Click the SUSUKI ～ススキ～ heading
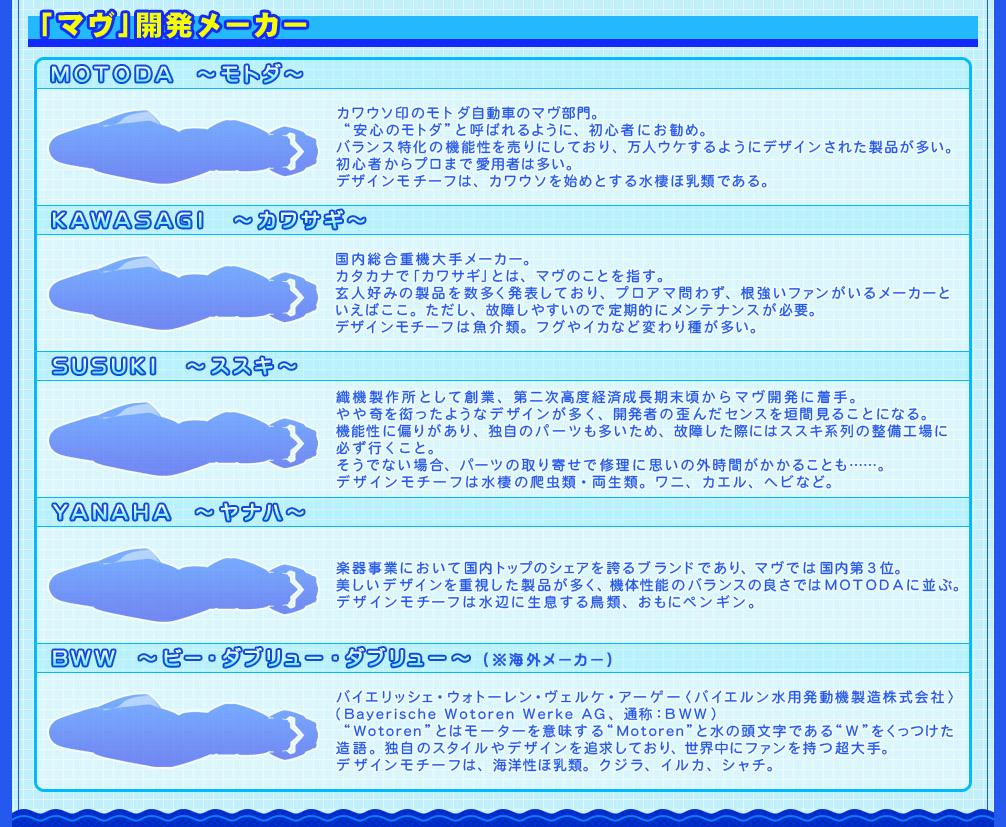 point(175,366)
